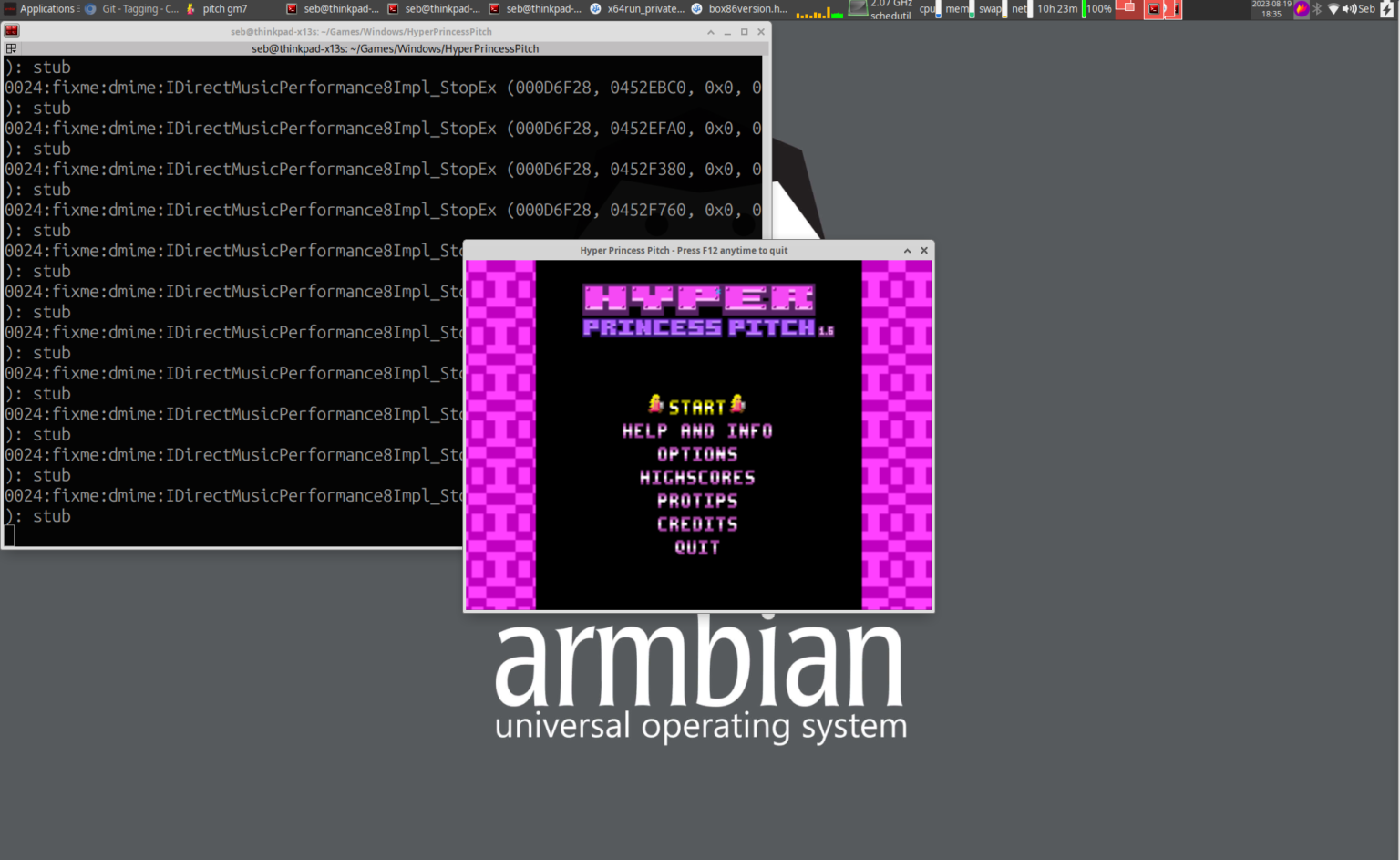
Task: Open the network Wi-Fi tray icon
Action: (x=1333, y=8)
